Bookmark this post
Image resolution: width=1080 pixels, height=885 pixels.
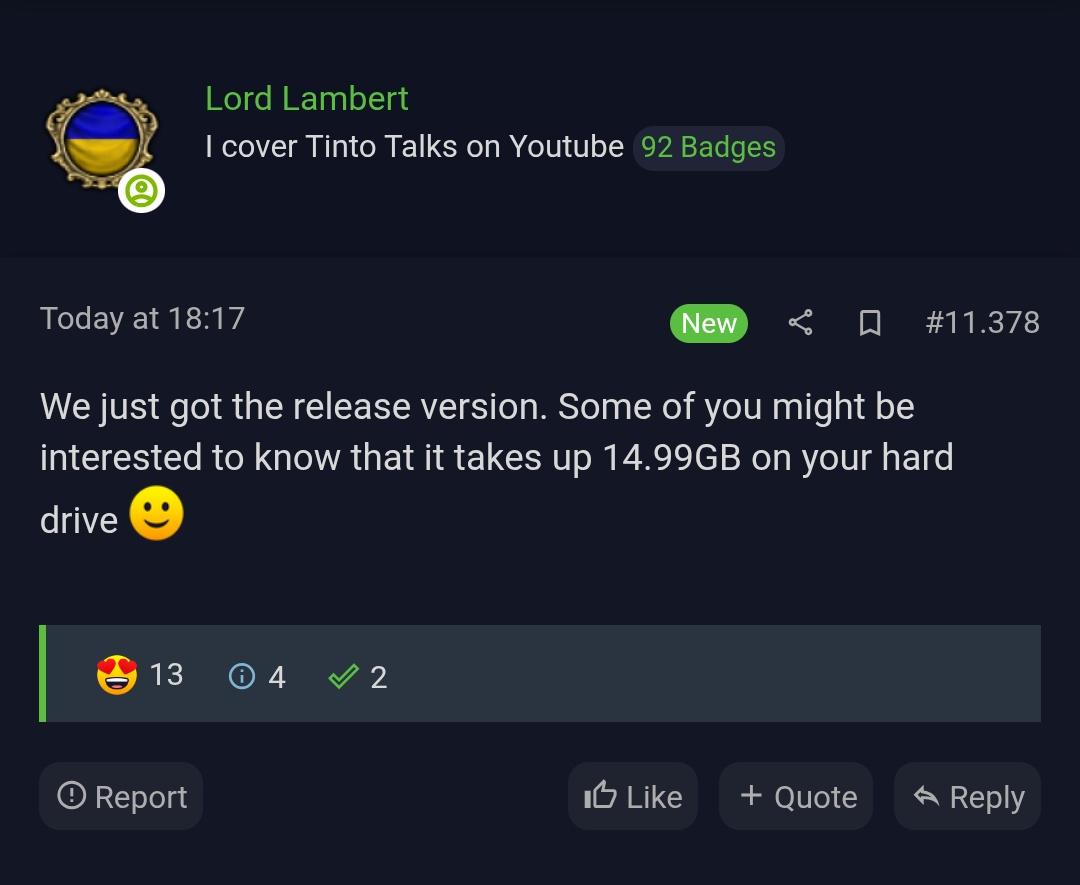[x=870, y=322]
